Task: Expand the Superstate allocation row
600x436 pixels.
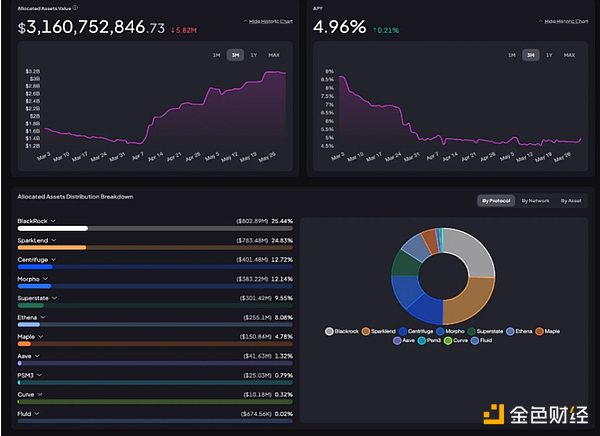Action: coord(56,298)
